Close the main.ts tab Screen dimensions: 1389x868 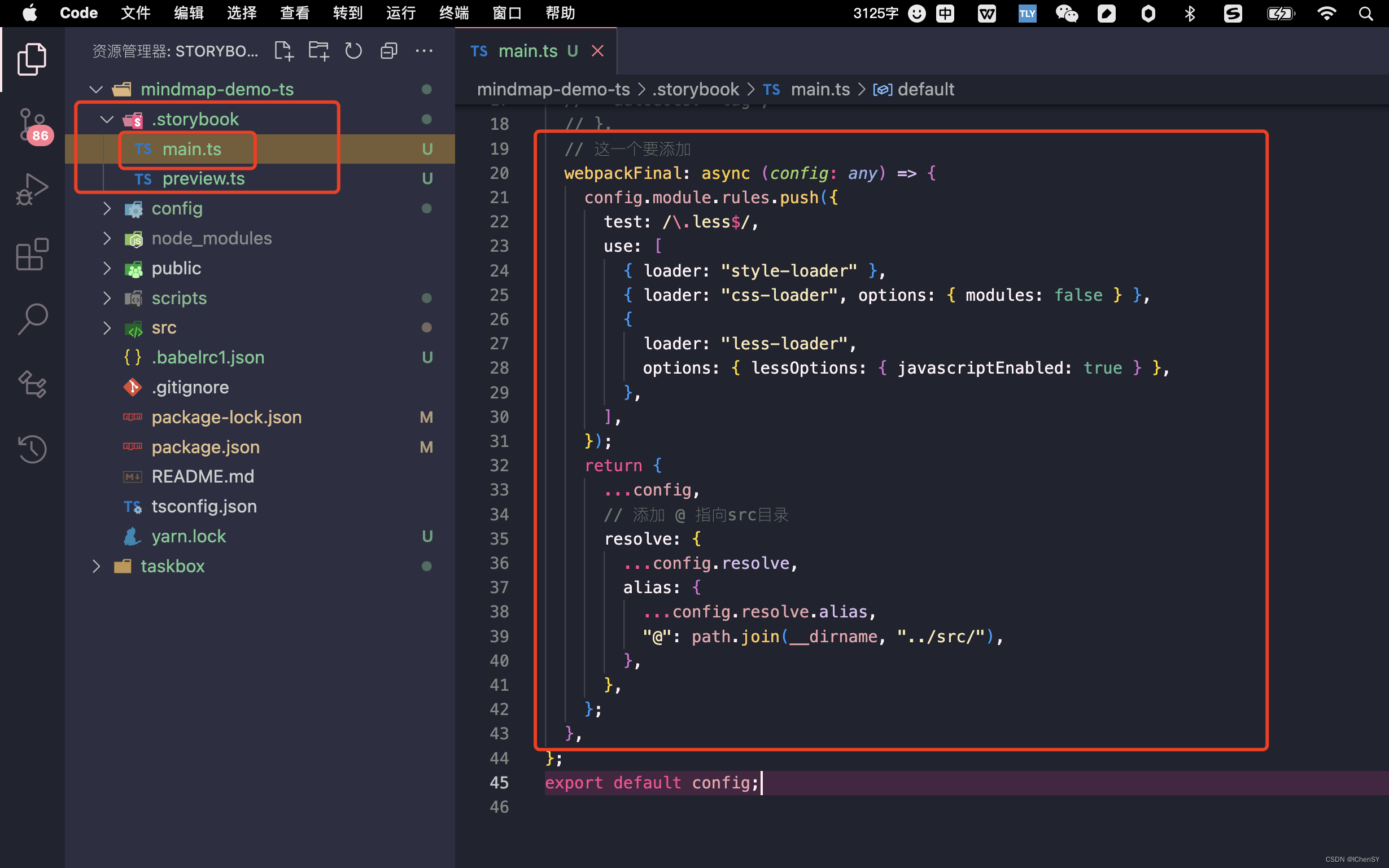(x=598, y=51)
